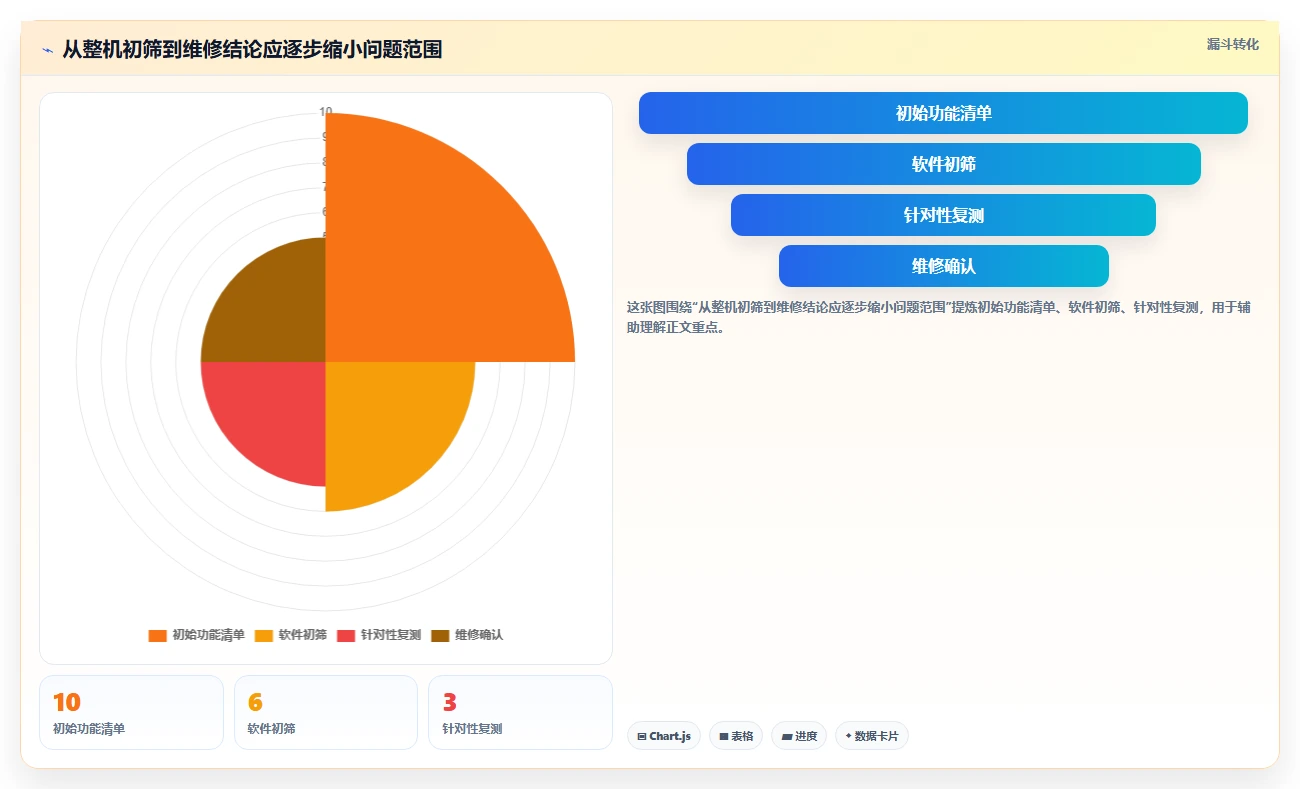Screen dimensions: 1300x789
Task: Click the 初始功能清单 legend label
Action: [208, 635]
